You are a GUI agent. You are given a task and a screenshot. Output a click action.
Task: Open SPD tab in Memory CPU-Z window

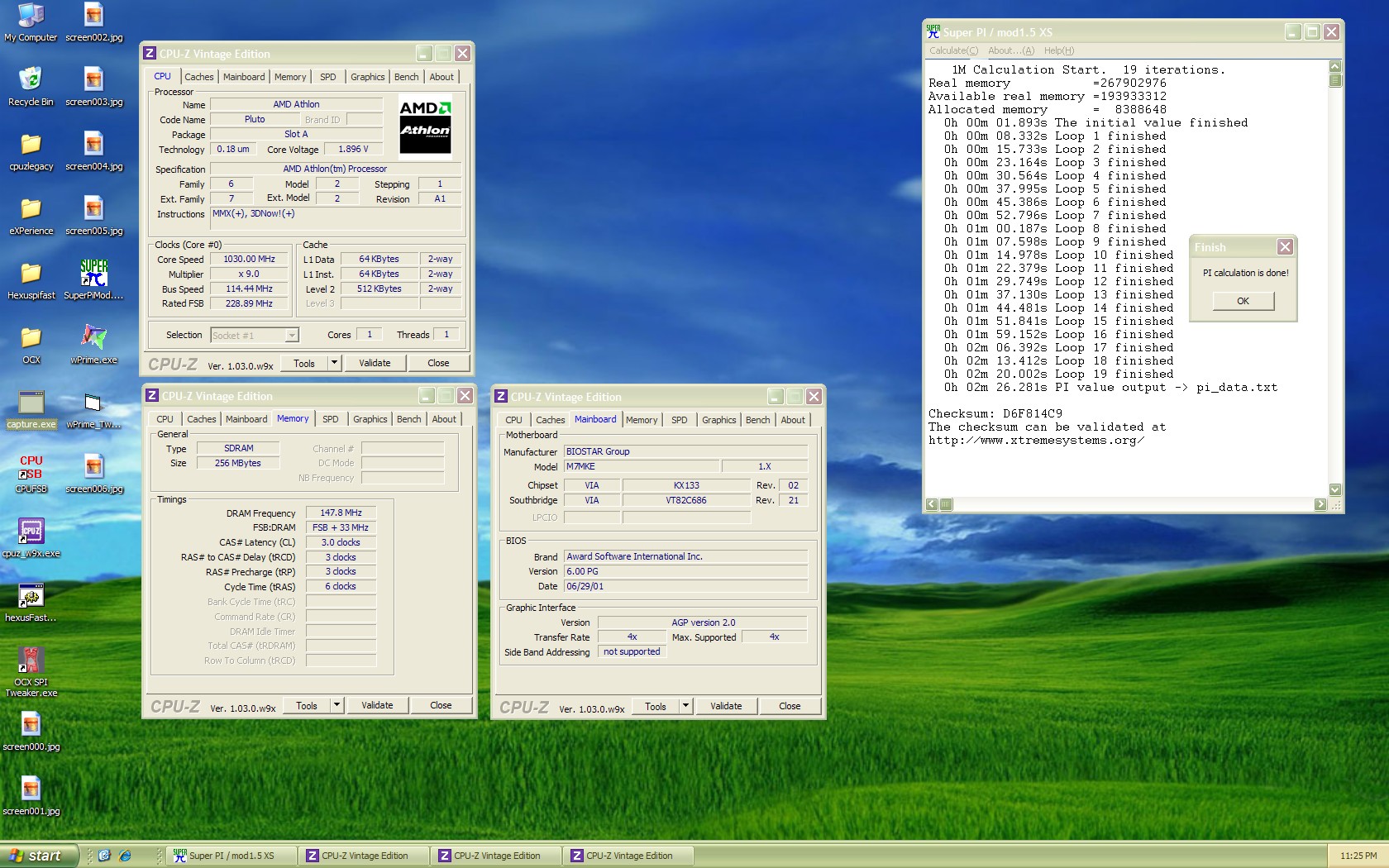(331, 419)
